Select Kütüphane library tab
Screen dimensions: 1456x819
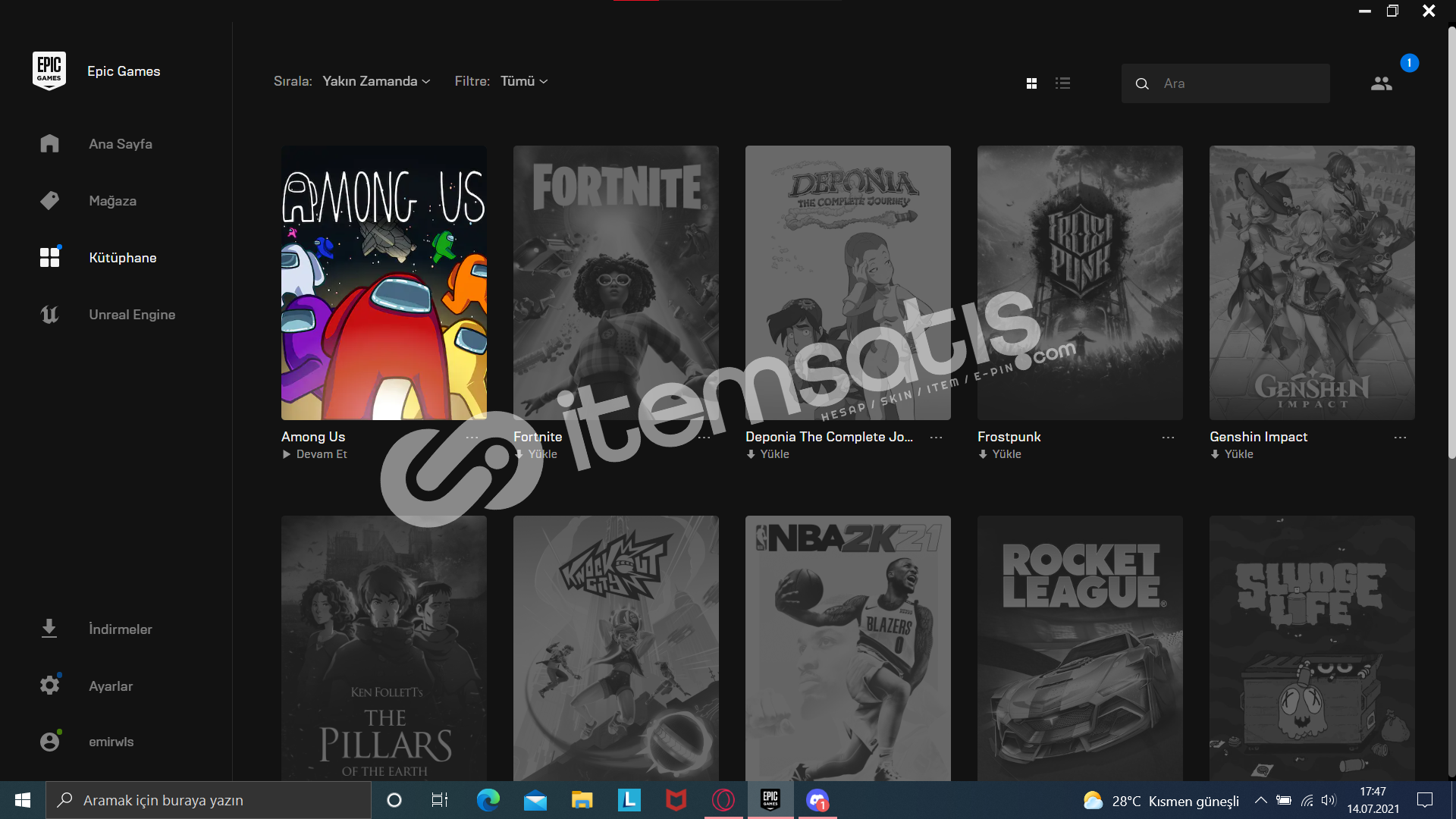pyautogui.click(x=122, y=258)
